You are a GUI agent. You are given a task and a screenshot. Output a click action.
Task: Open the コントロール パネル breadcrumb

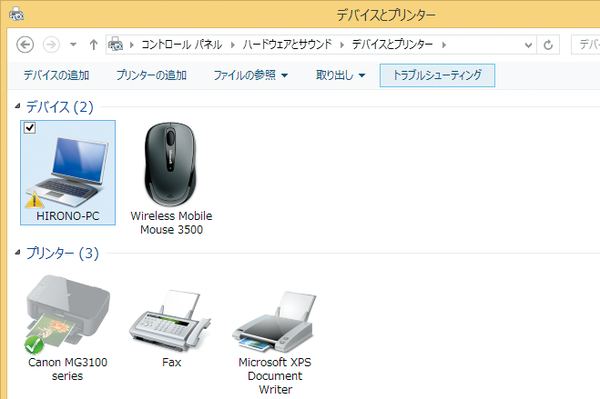(x=182, y=45)
